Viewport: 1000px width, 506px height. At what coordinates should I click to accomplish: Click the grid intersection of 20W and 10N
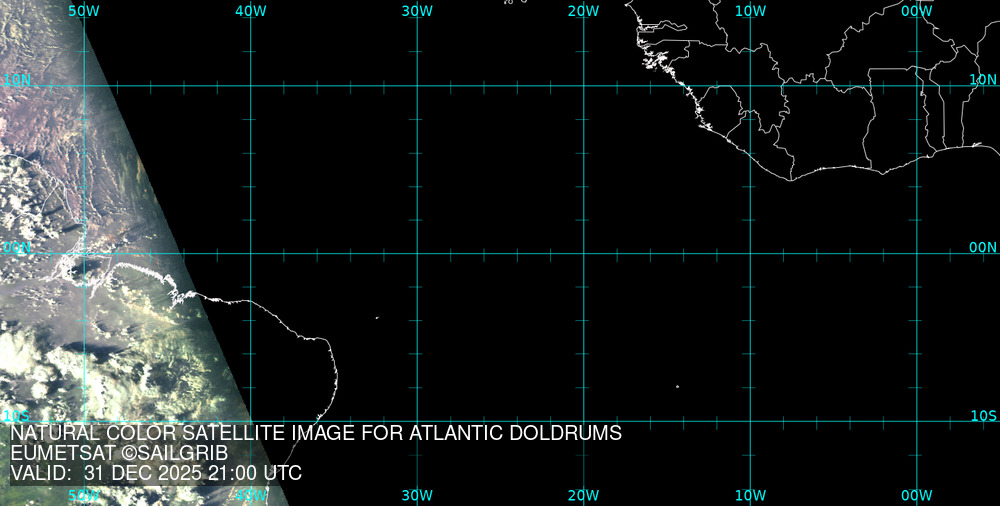click(584, 86)
